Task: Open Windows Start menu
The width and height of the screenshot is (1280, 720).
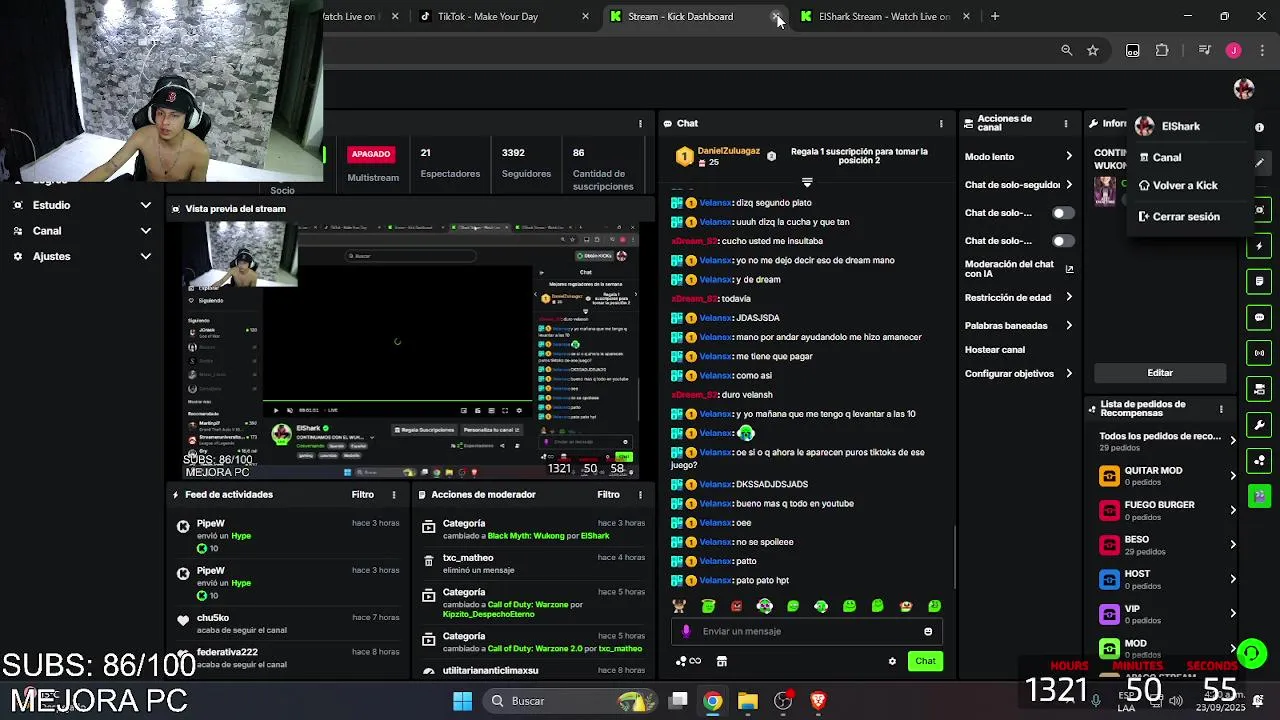Action: tap(462, 701)
